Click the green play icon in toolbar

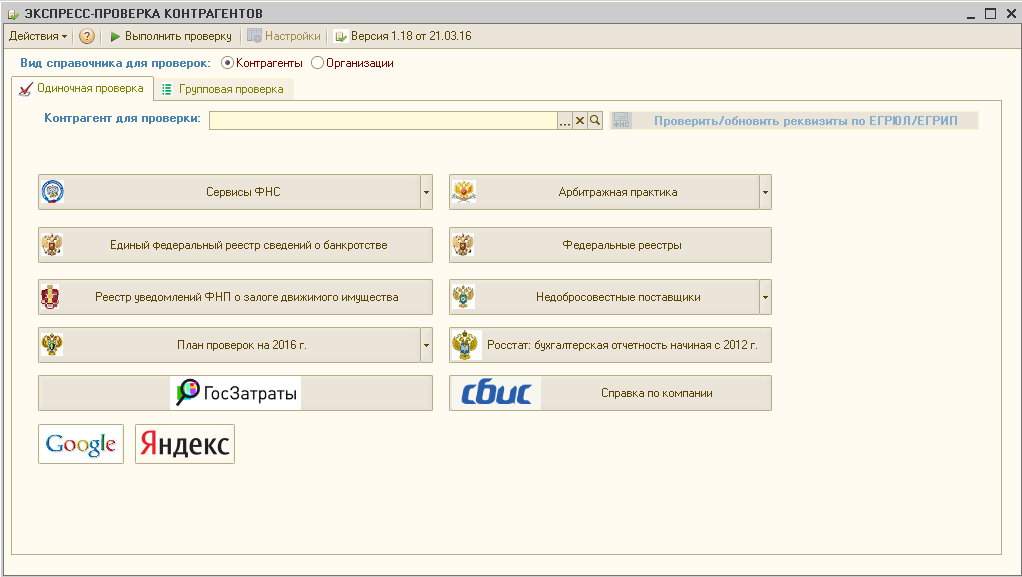(115, 37)
